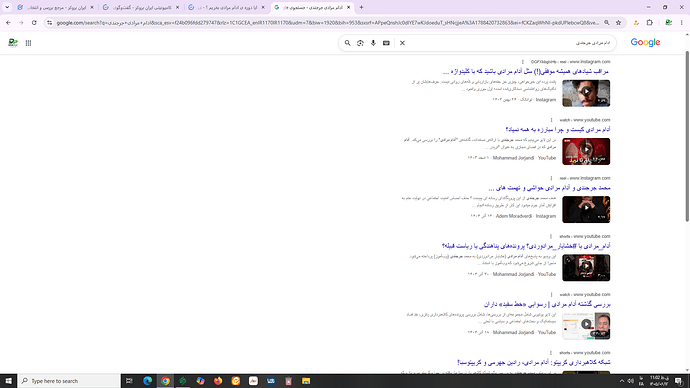Viewport: 690px width, 388px height.
Task: Go forward in browser history
Action: coord(21,23)
